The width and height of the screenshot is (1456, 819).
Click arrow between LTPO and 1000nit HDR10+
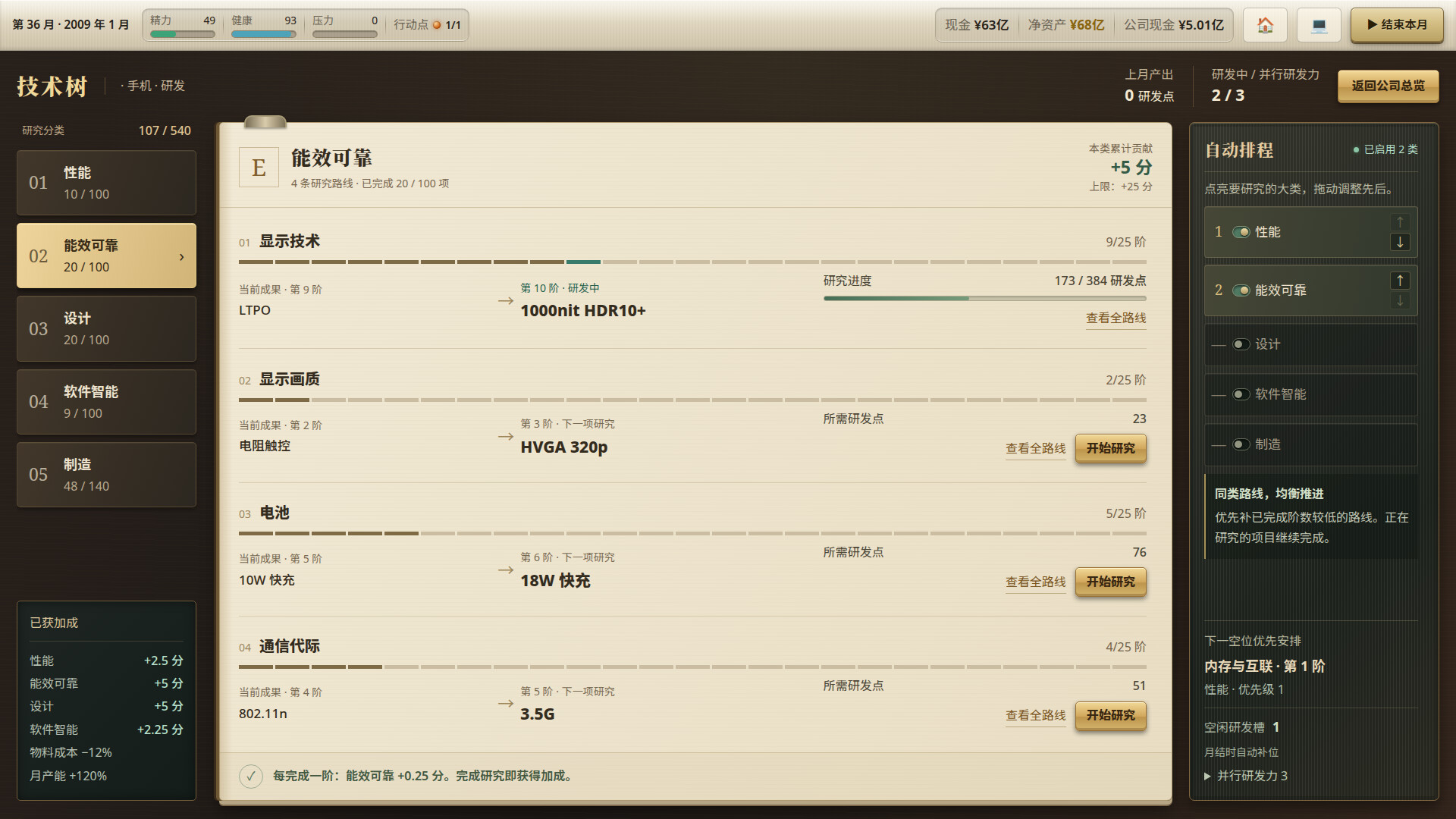coord(506,301)
